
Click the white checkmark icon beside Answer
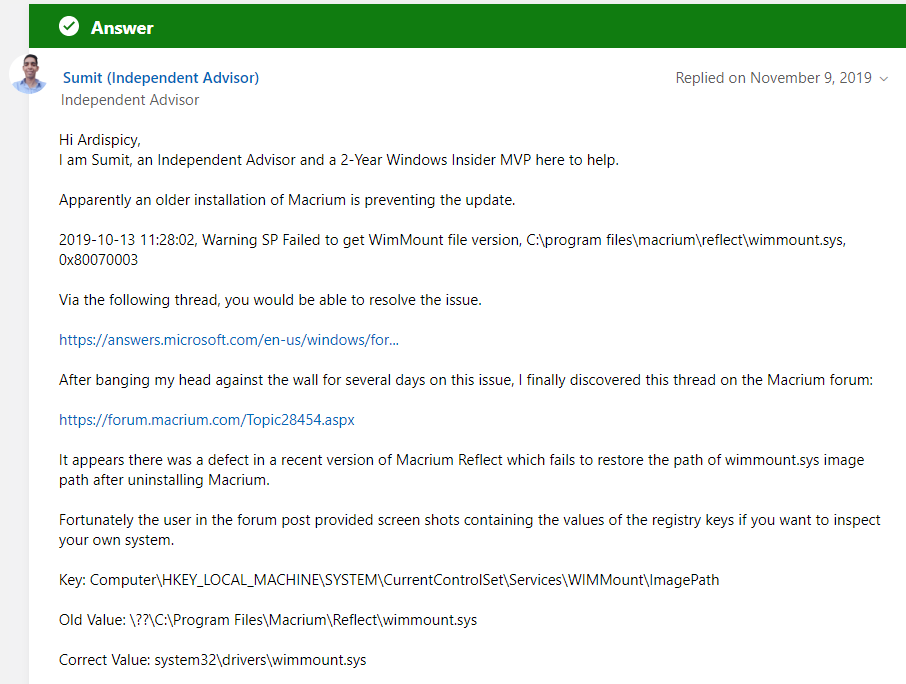coord(69,27)
